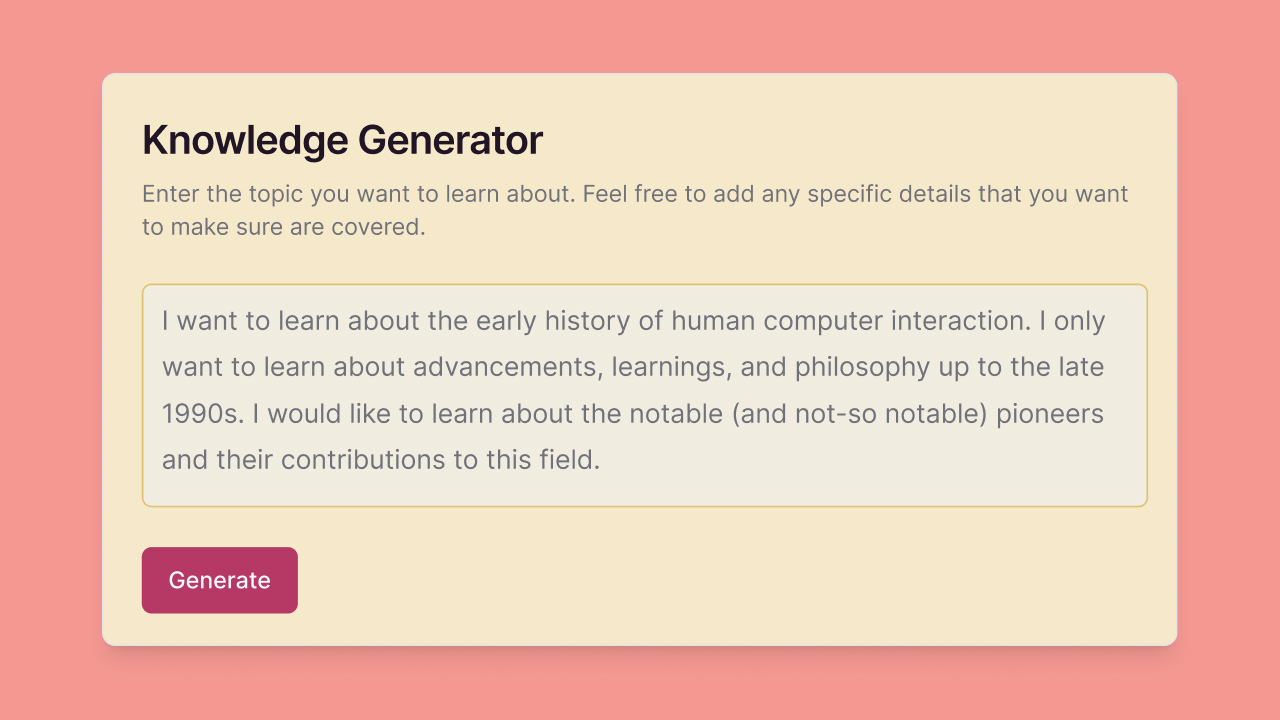Focus the topic text input area
1280x720 pixels.
point(644,395)
